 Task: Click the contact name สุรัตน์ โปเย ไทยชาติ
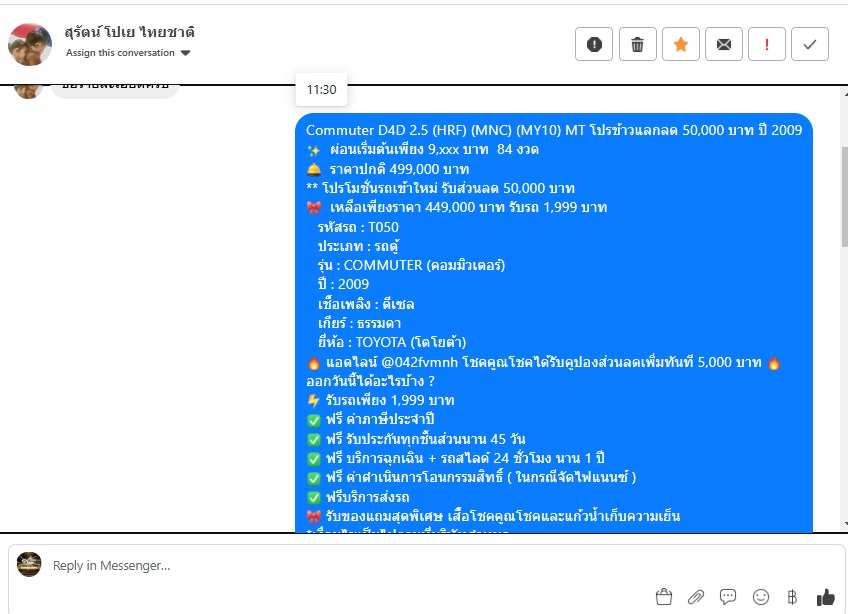(x=130, y=32)
